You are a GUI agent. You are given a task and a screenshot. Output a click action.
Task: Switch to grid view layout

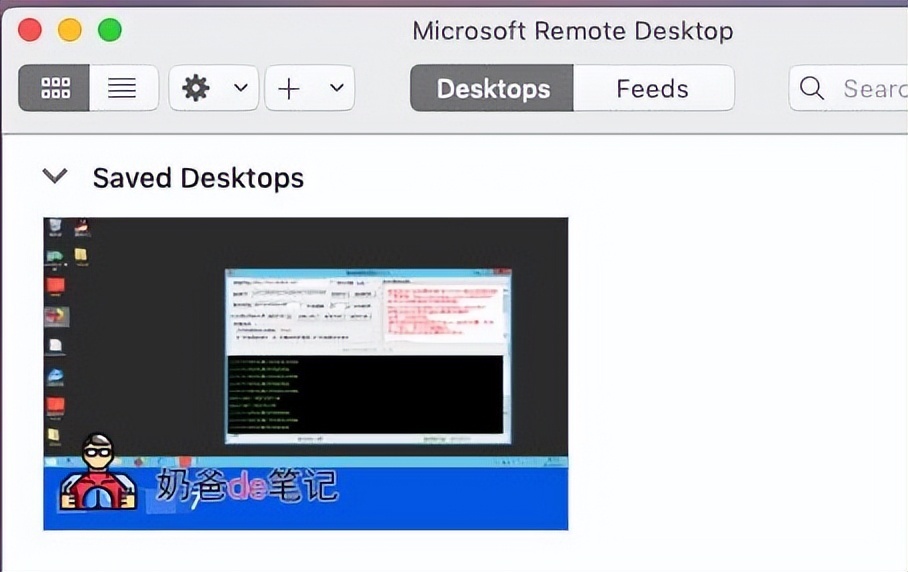pos(54,88)
